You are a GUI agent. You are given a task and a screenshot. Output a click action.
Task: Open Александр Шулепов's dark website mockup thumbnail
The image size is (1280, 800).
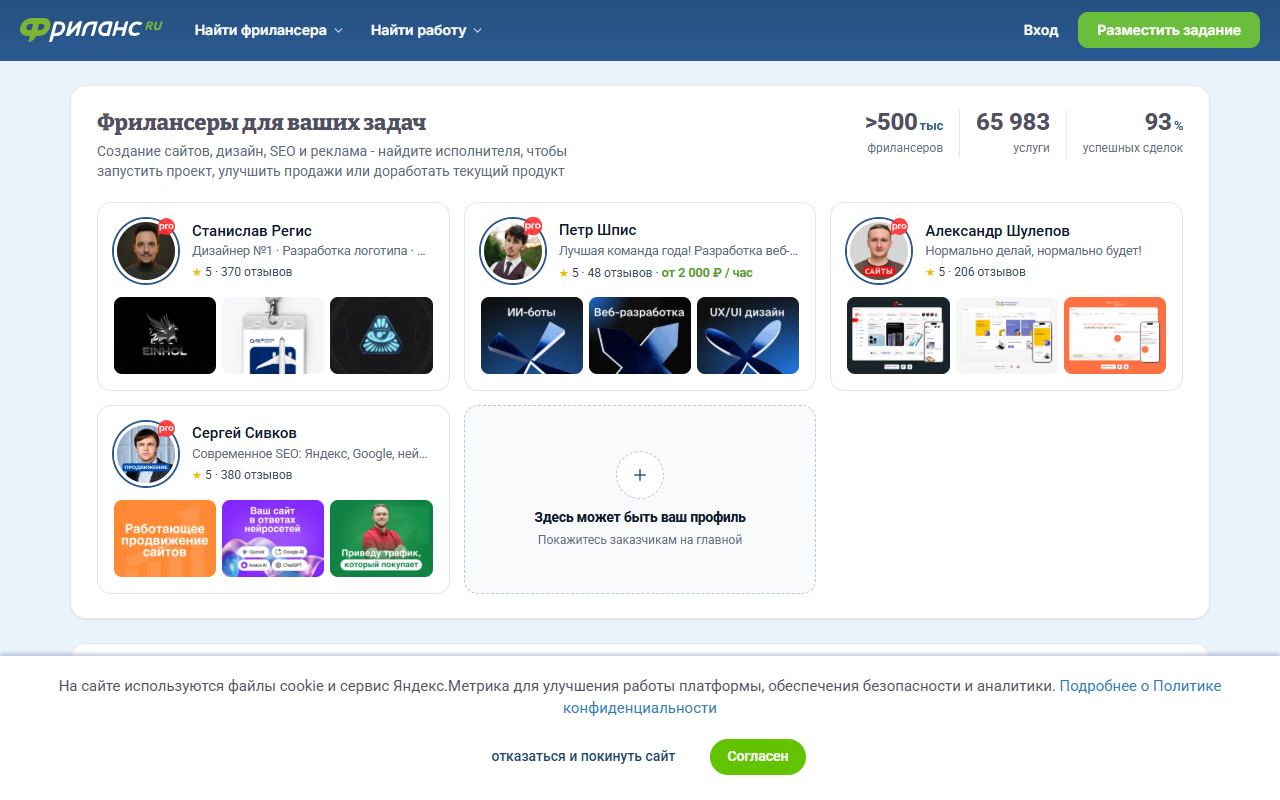[x=898, y=335]
